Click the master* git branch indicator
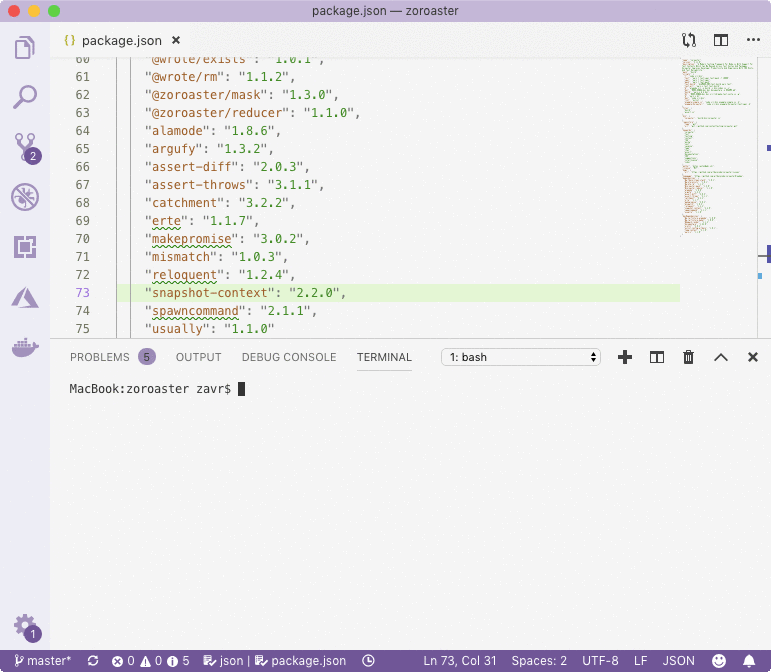 point(43,661)
